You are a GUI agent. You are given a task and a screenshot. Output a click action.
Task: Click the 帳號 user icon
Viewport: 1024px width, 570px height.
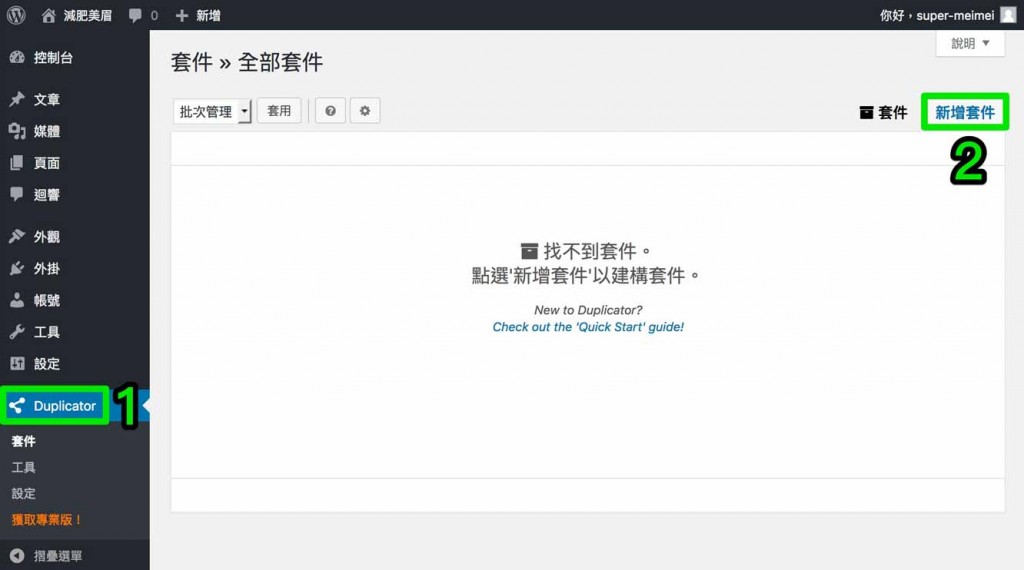pyautogui.click(x=17, y=300)
